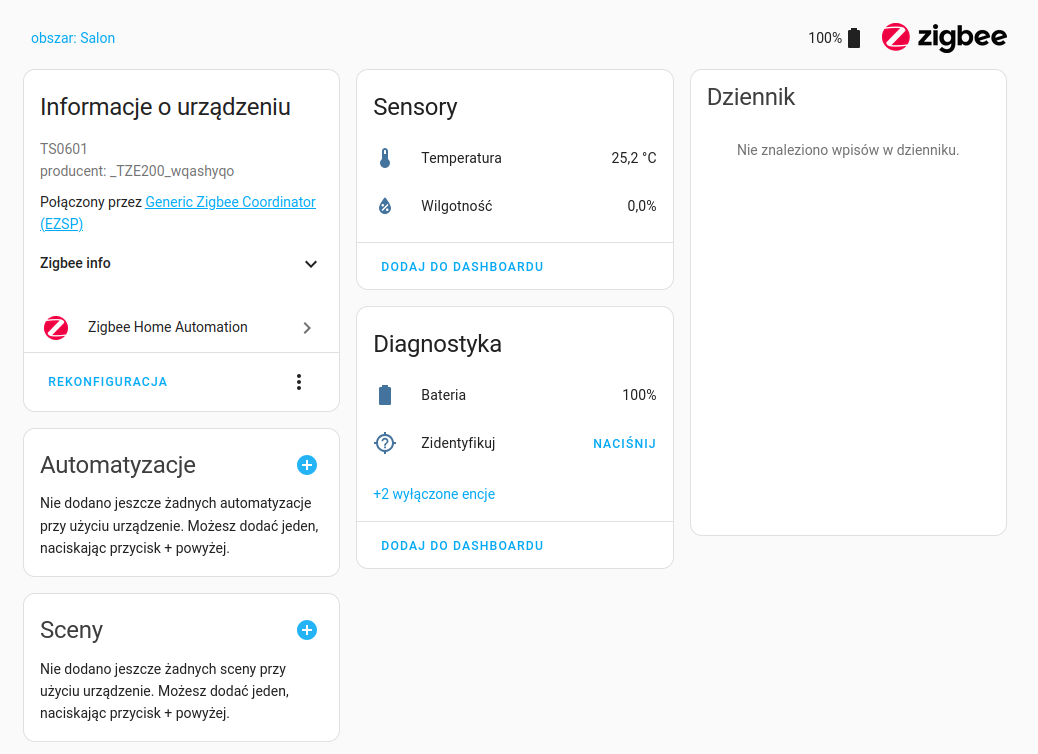Click the humidity droplet icon beside Wilgotność

(385, 206)
